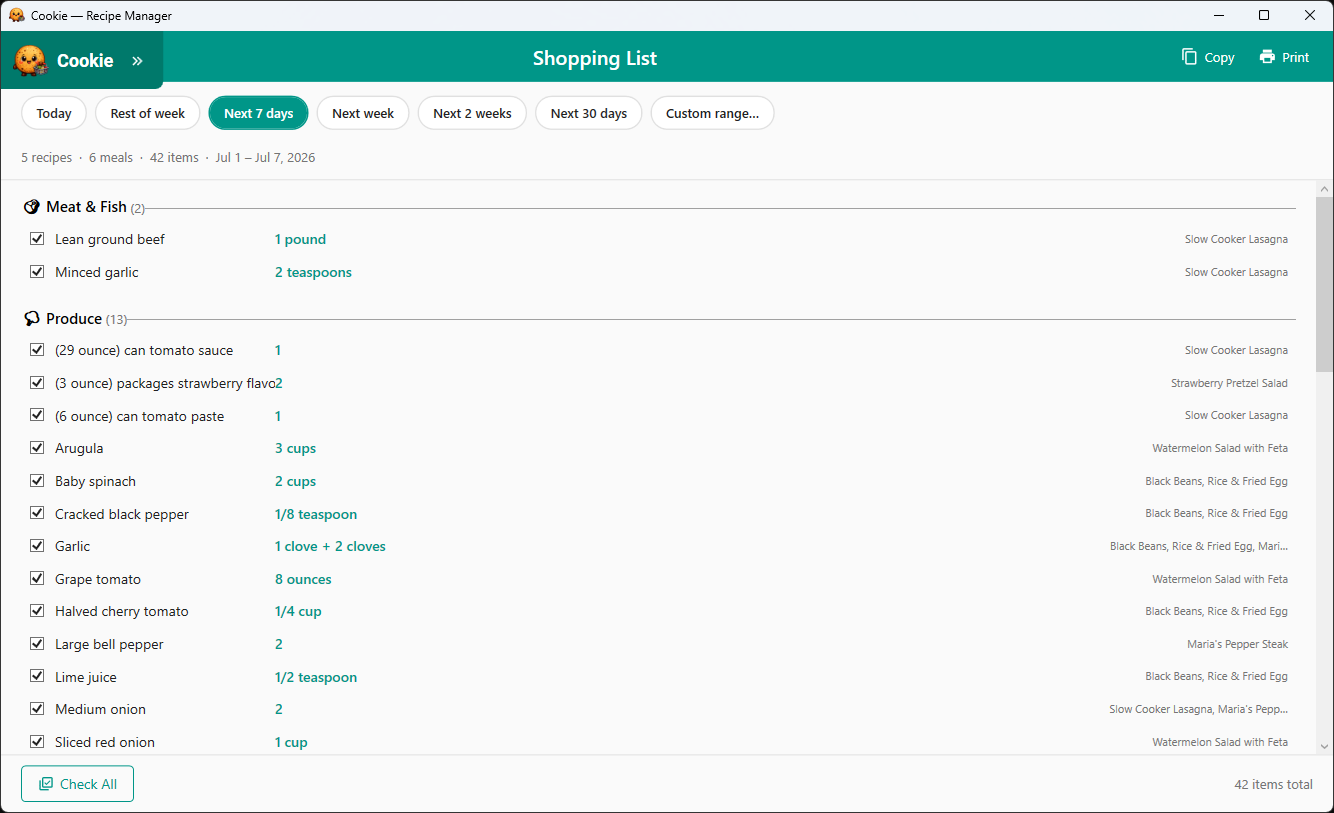Viewport: 1334px width, 813px height.
Task: Maximize the Cookie window
Action: (1264, 15)
